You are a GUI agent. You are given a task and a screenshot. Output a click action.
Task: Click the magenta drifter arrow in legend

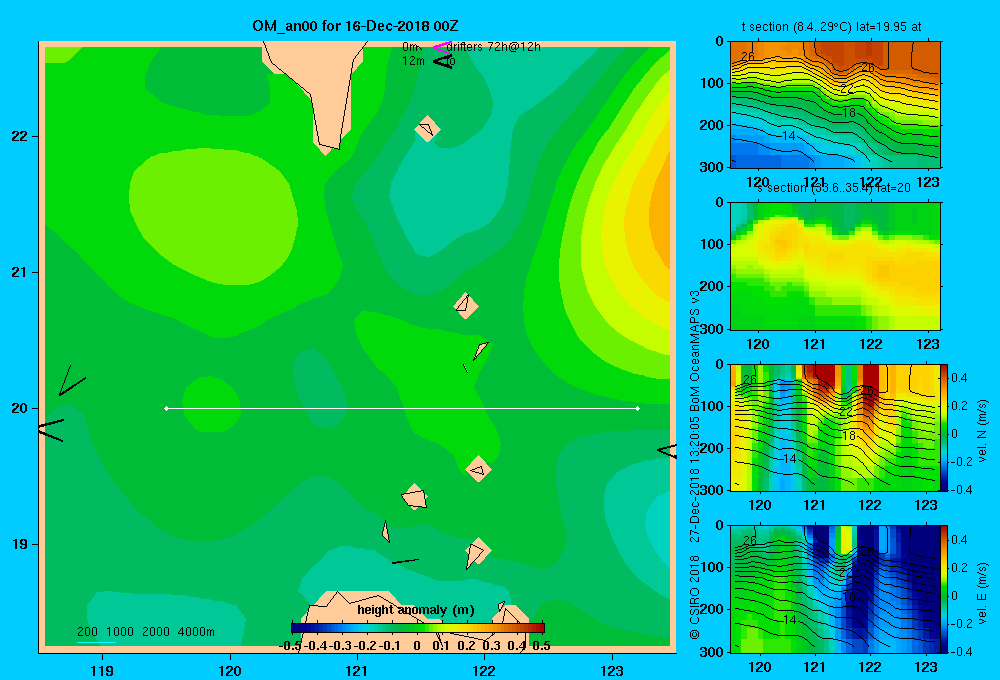[x=442, y=47]
